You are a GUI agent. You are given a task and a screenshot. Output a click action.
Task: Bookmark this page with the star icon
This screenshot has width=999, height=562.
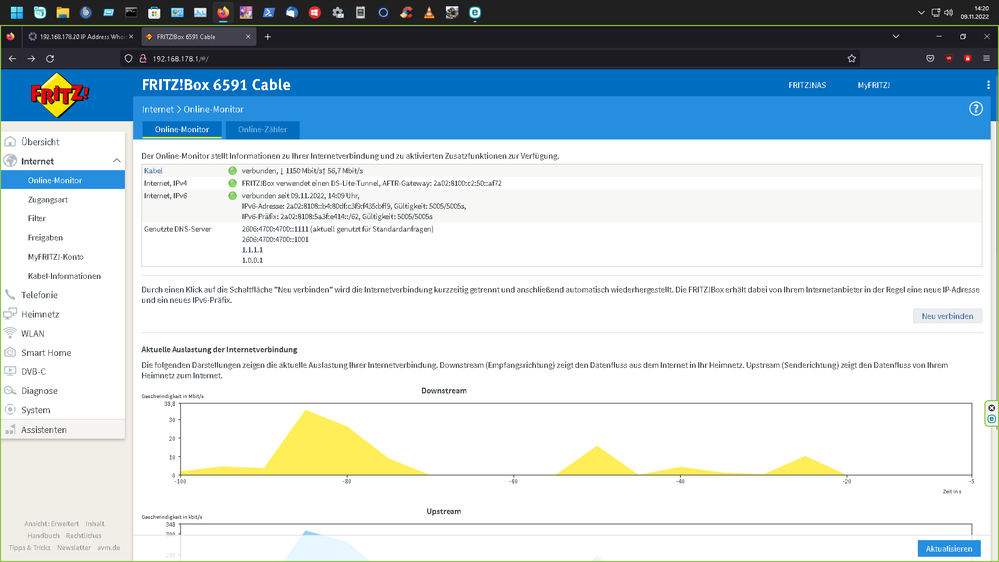pyautogui.click(x=852, y=59)
